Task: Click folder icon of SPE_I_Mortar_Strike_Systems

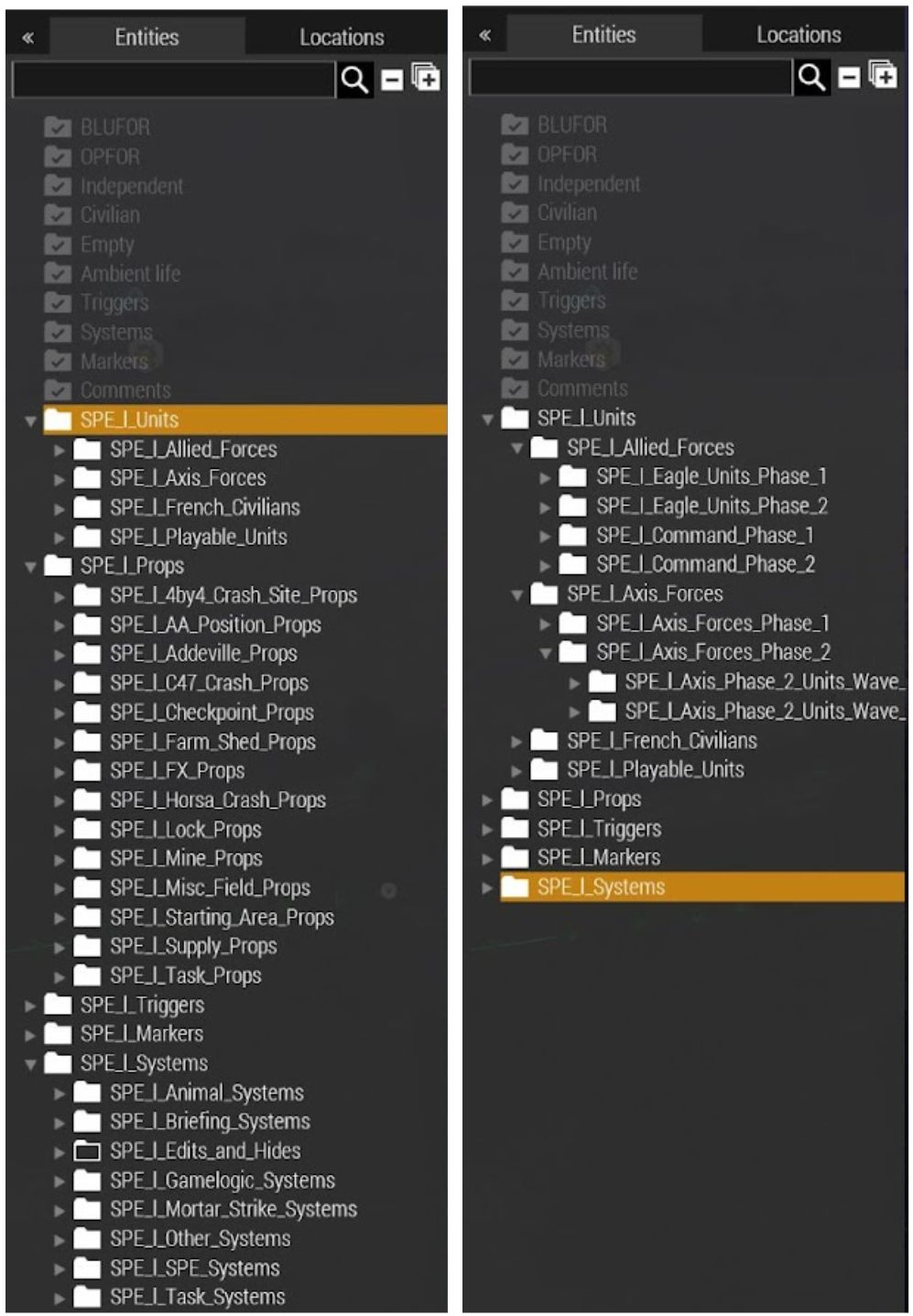Action: tap(87, 1210)
